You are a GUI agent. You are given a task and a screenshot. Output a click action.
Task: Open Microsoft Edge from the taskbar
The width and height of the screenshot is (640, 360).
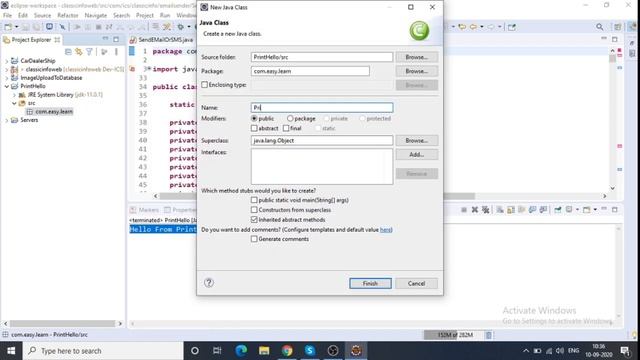[241, 351]
